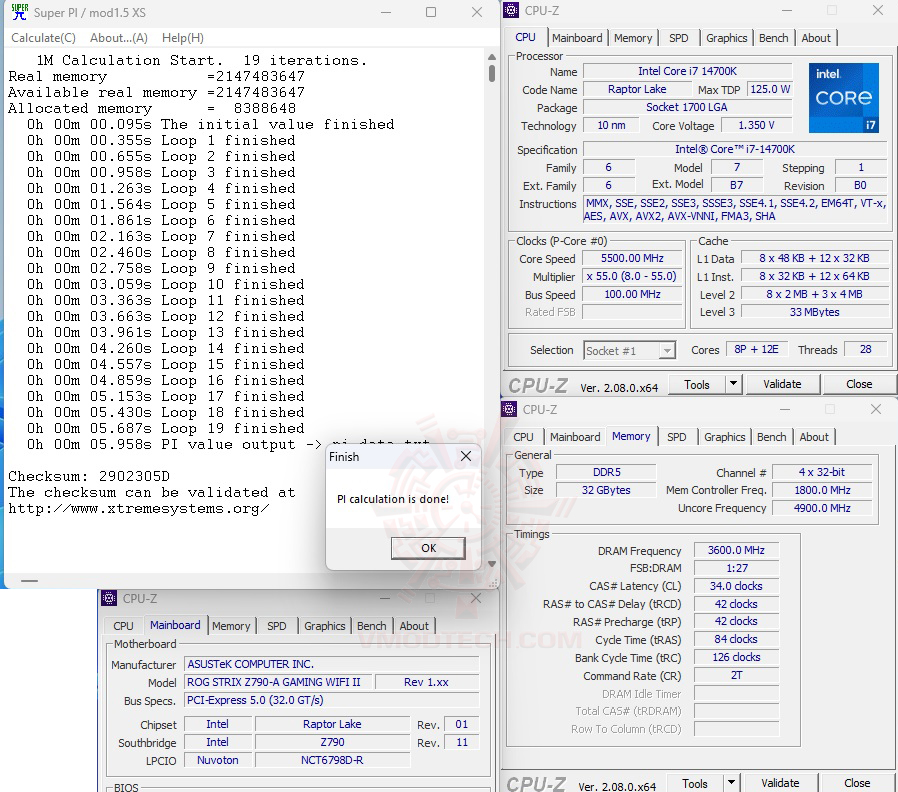Click Tools button in top CPU-Z window

696,384
